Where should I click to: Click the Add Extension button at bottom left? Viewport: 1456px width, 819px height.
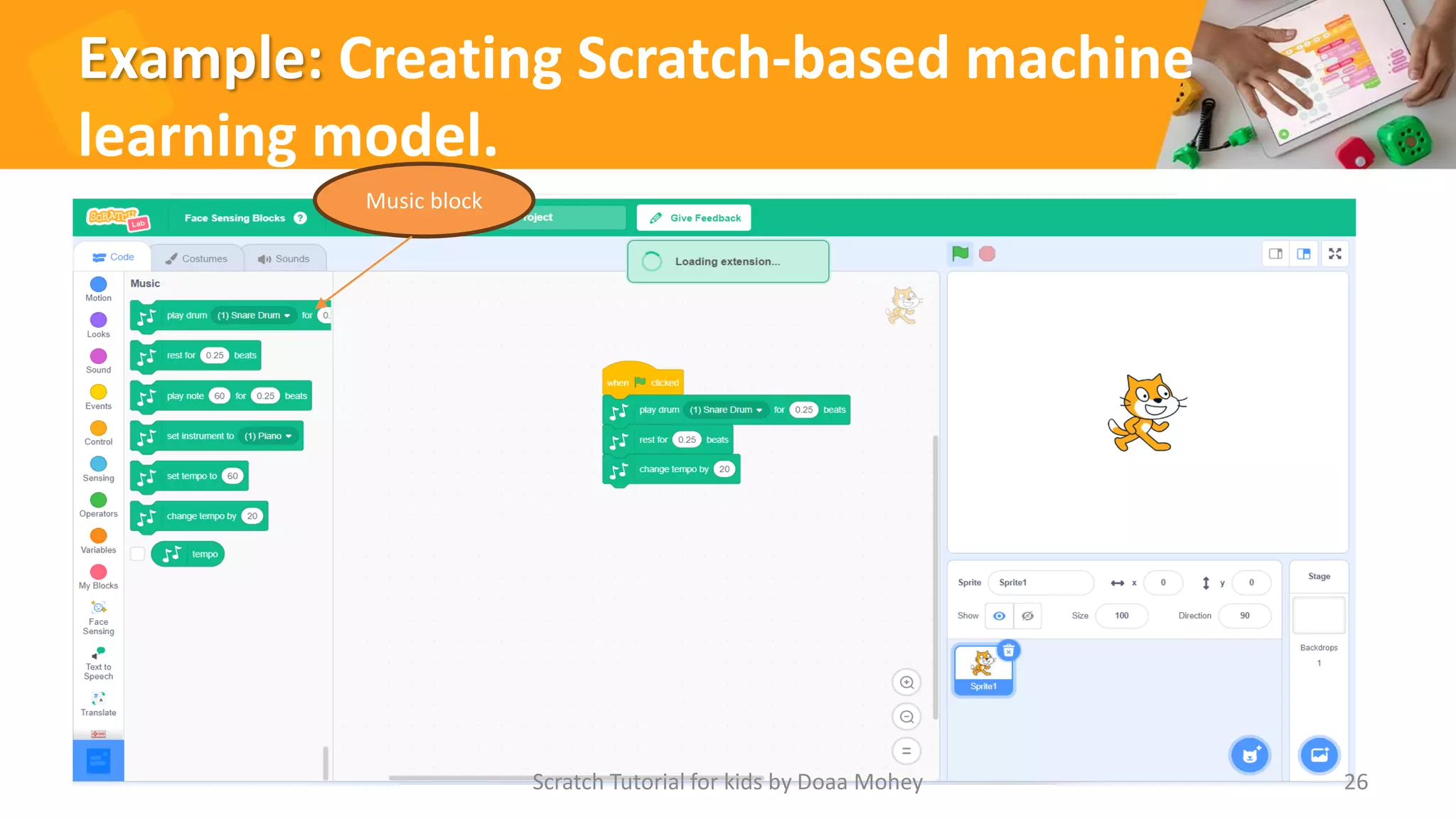pos(98,761)
